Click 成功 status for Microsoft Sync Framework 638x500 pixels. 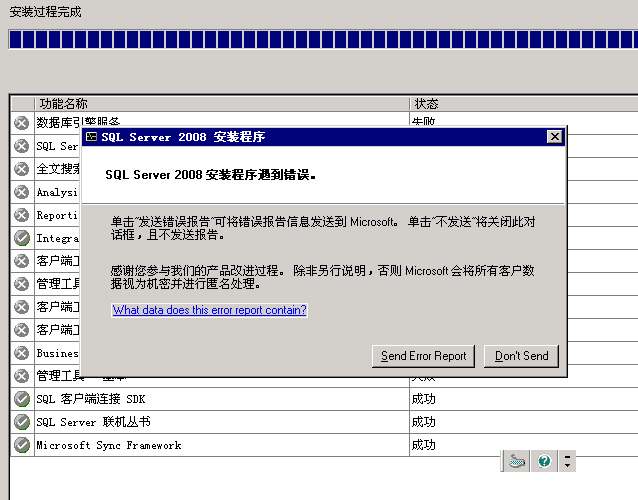pos(424,445)
